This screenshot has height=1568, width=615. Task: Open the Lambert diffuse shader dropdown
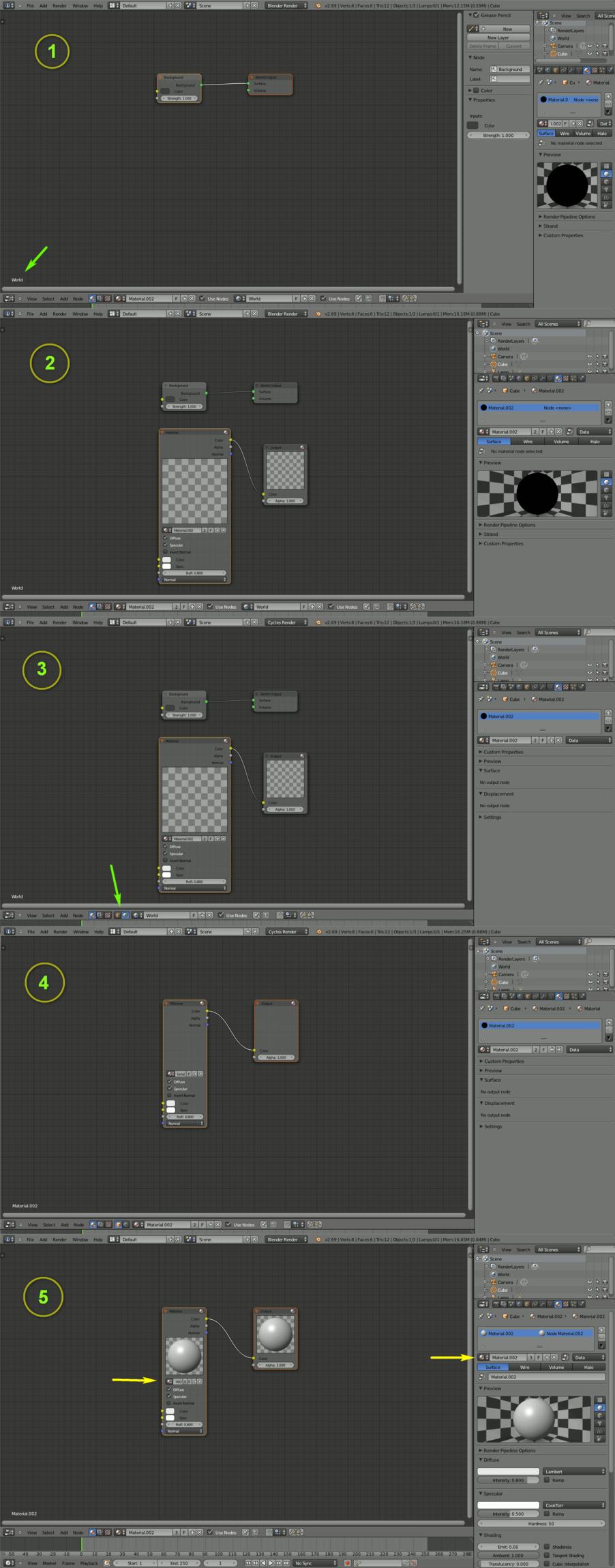(x=574, y=1471)
